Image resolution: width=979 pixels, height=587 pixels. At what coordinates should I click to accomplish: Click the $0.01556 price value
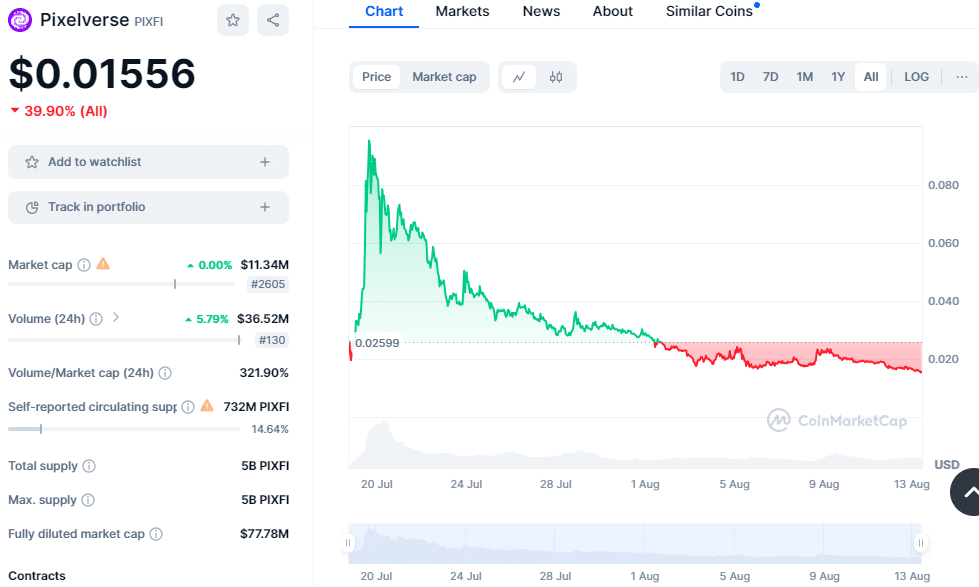102,74
